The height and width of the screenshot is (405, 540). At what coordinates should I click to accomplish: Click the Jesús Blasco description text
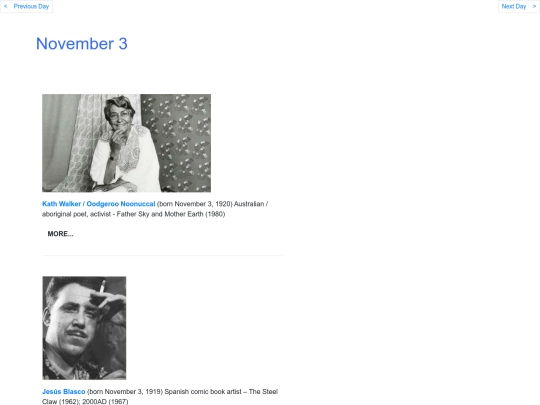pos(160,396)
